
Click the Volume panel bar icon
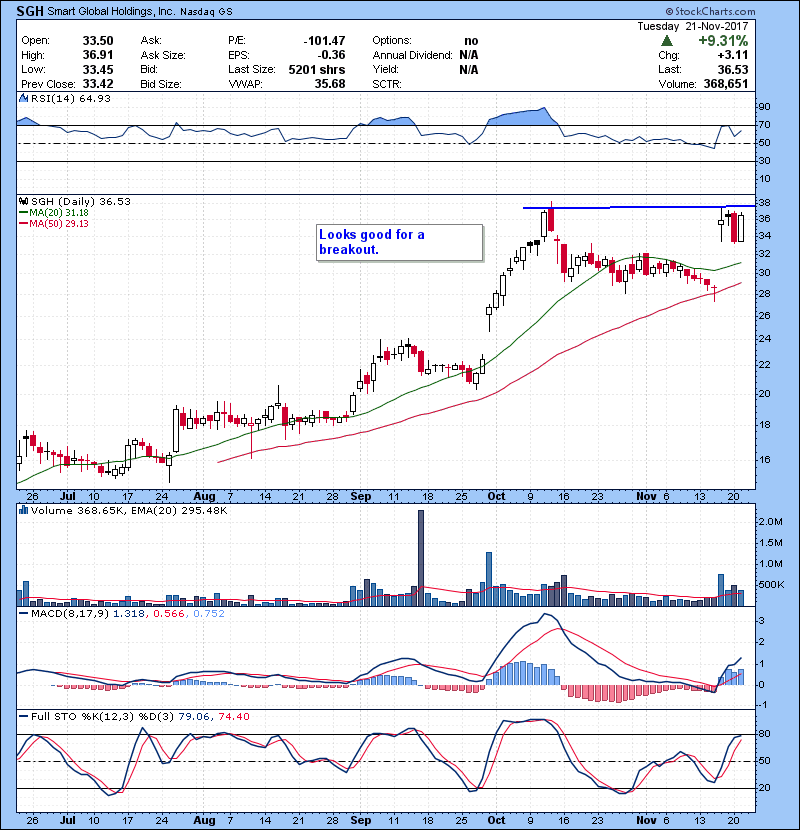point(23,510)
